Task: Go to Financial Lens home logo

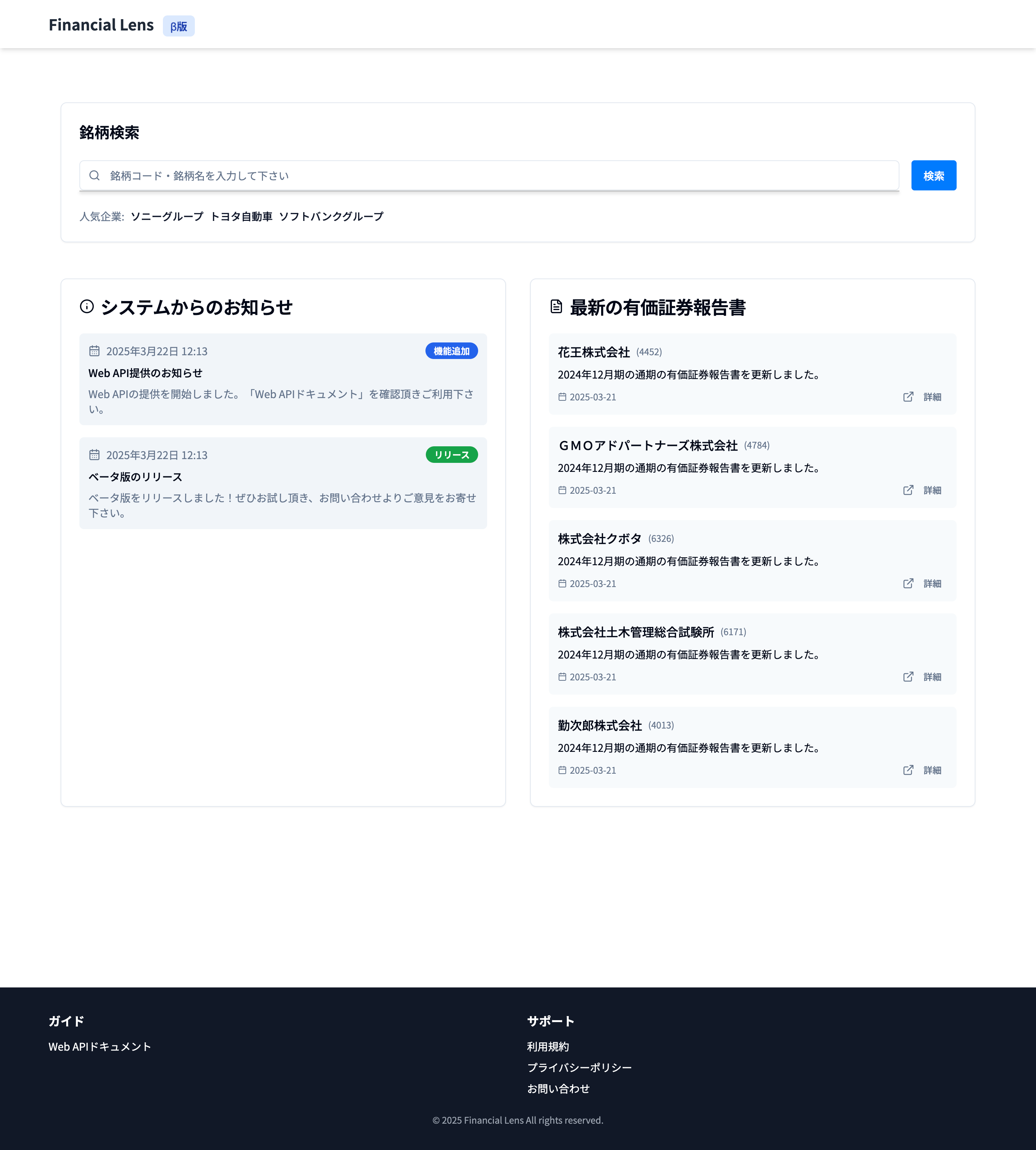Action: (101, 25)
